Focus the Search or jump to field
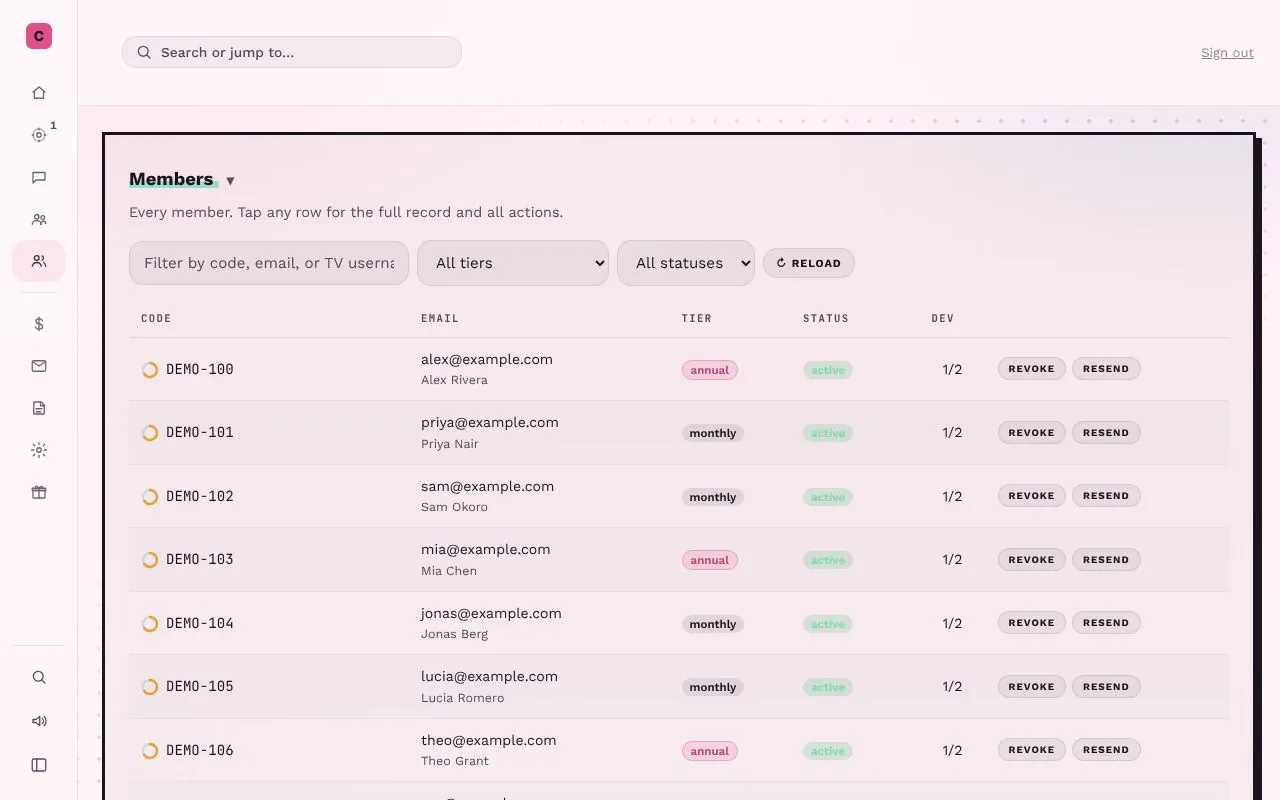 [292, 52]
